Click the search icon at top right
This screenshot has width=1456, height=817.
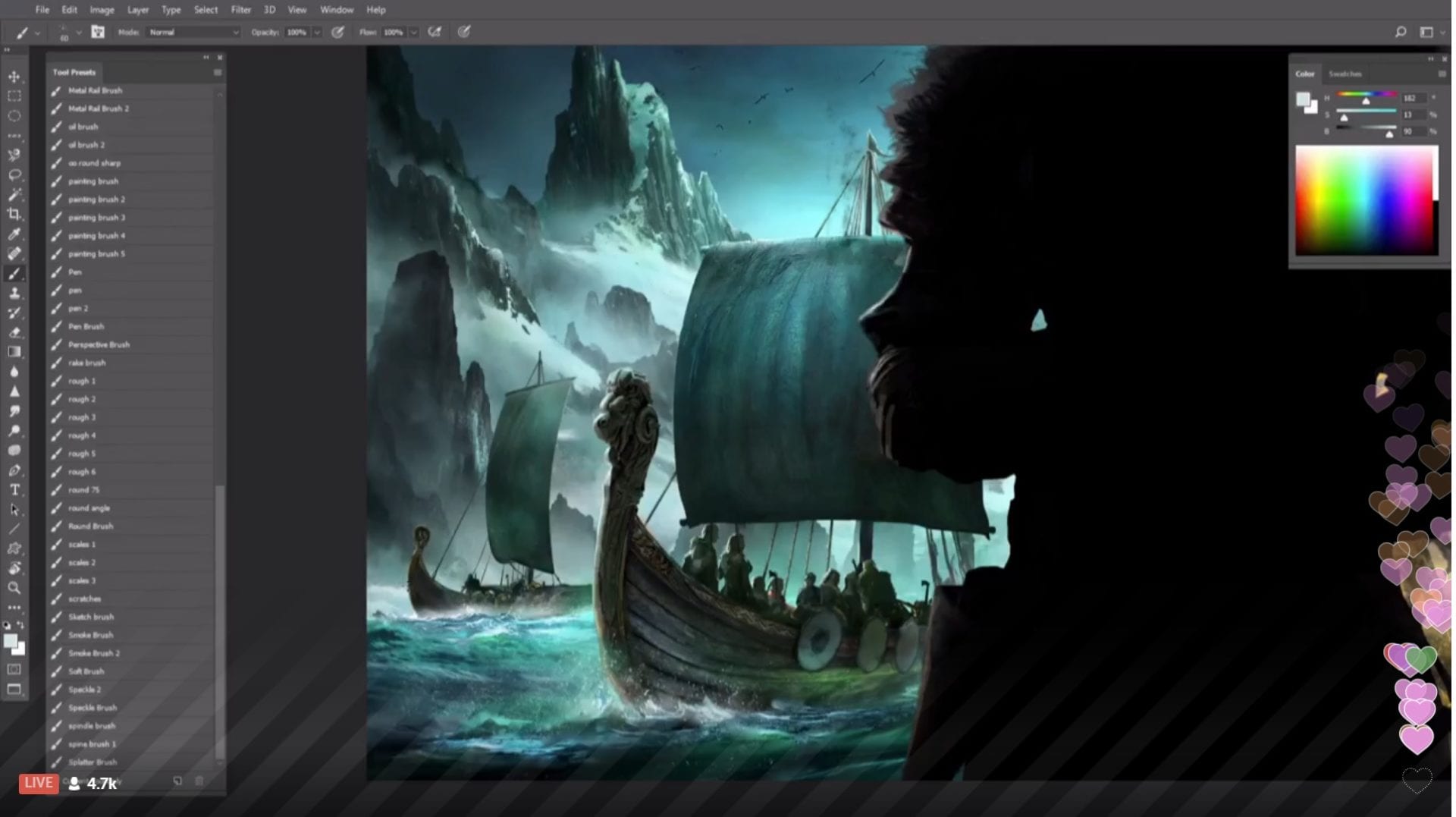(1400, 32)
